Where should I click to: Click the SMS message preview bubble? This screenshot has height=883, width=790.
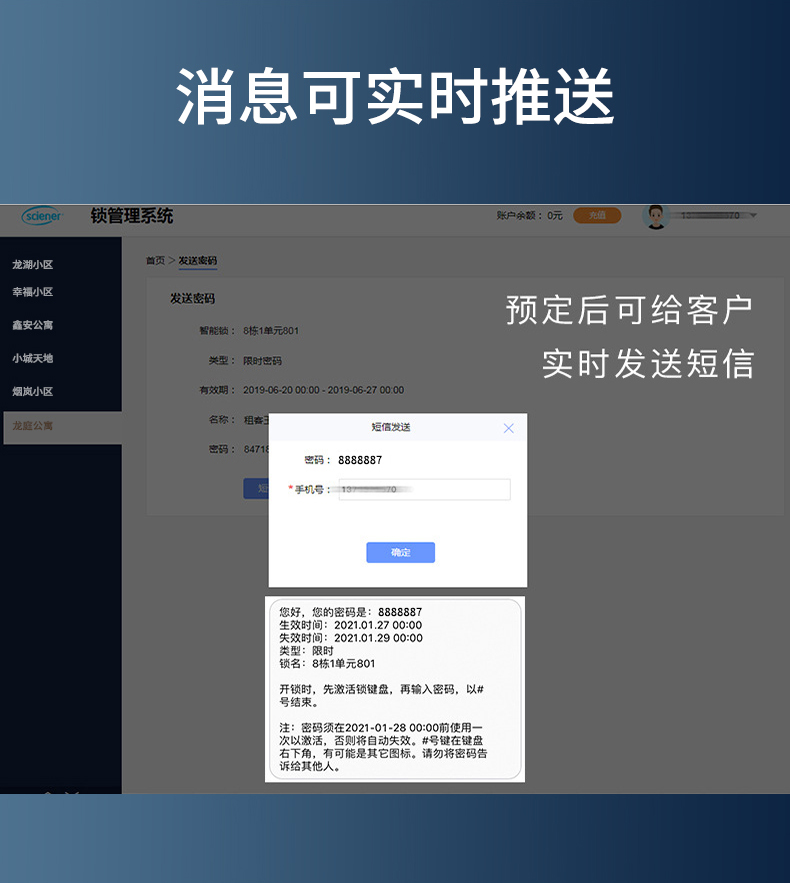tap(394, 689)
